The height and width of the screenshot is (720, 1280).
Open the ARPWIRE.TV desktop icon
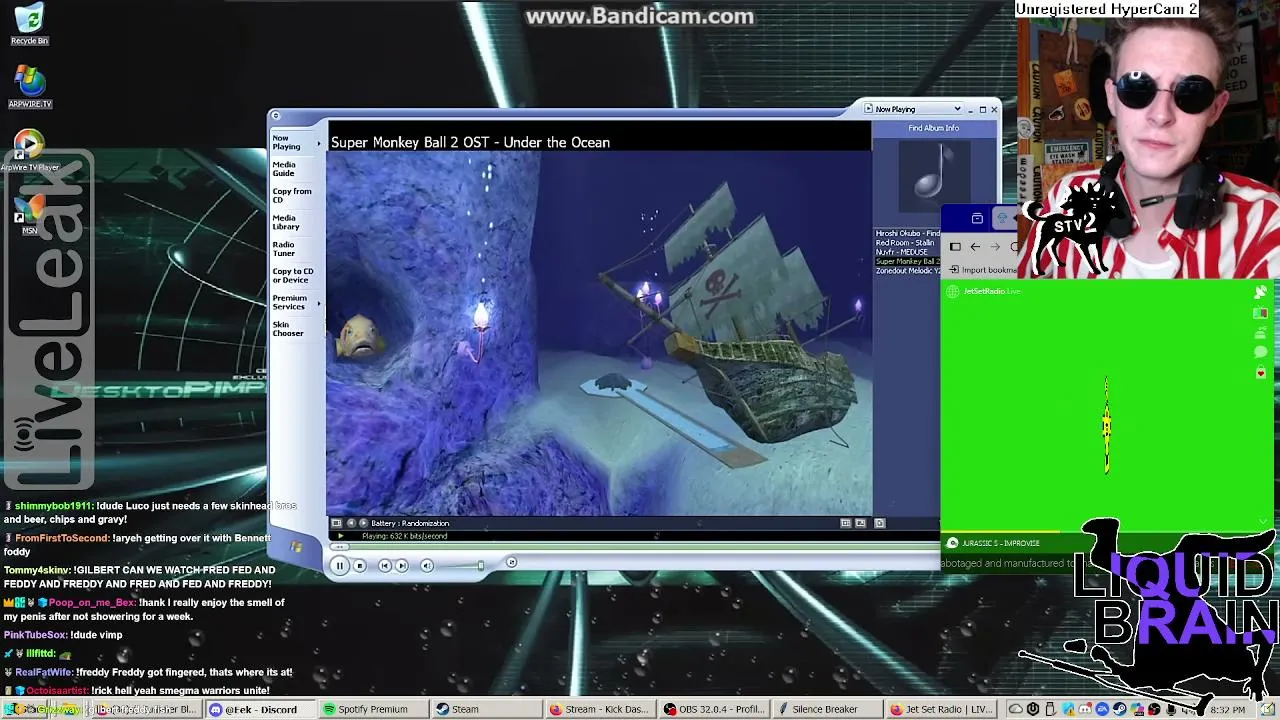point(29,86)
